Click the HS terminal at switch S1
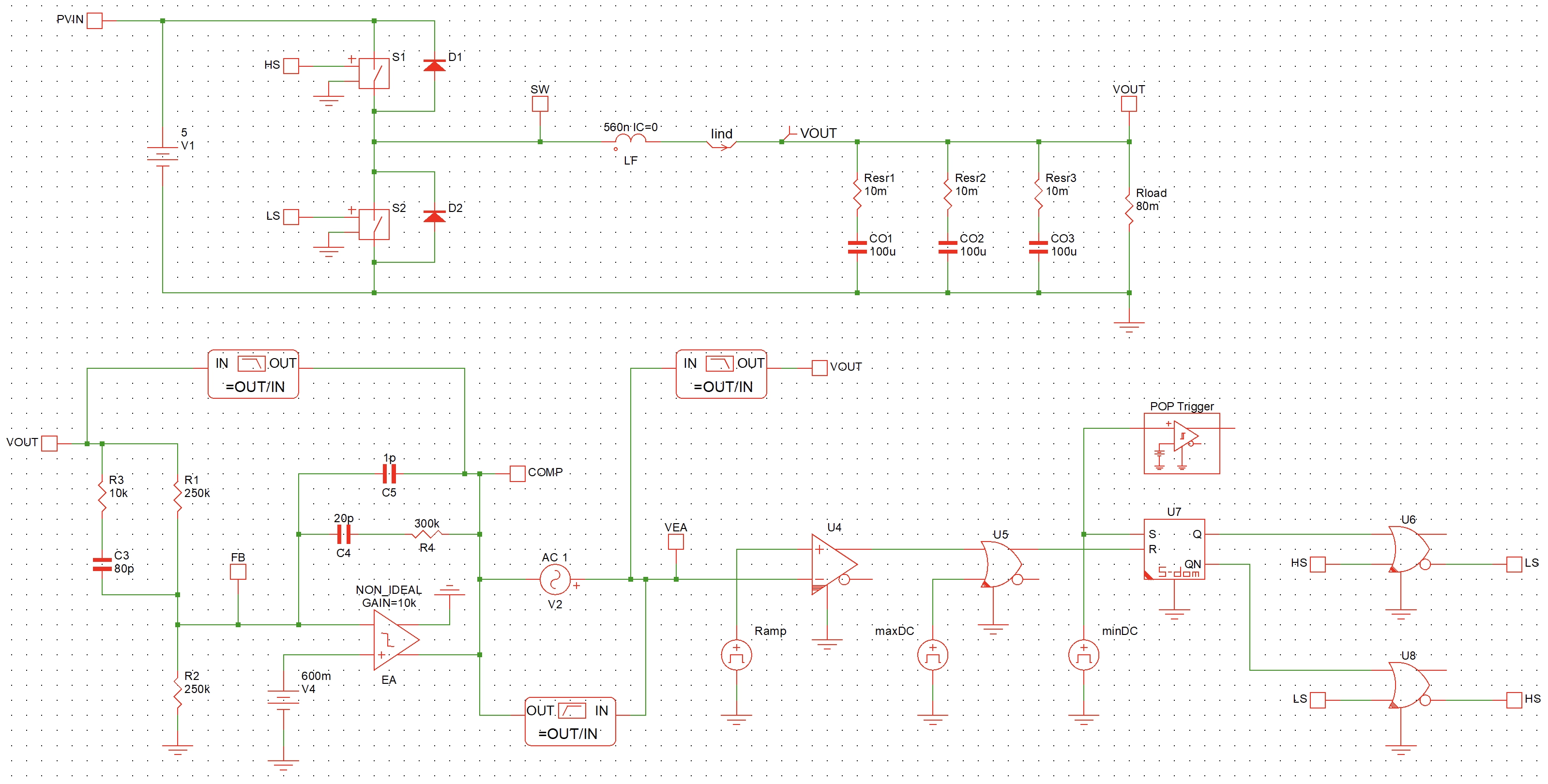 [291, 65]
